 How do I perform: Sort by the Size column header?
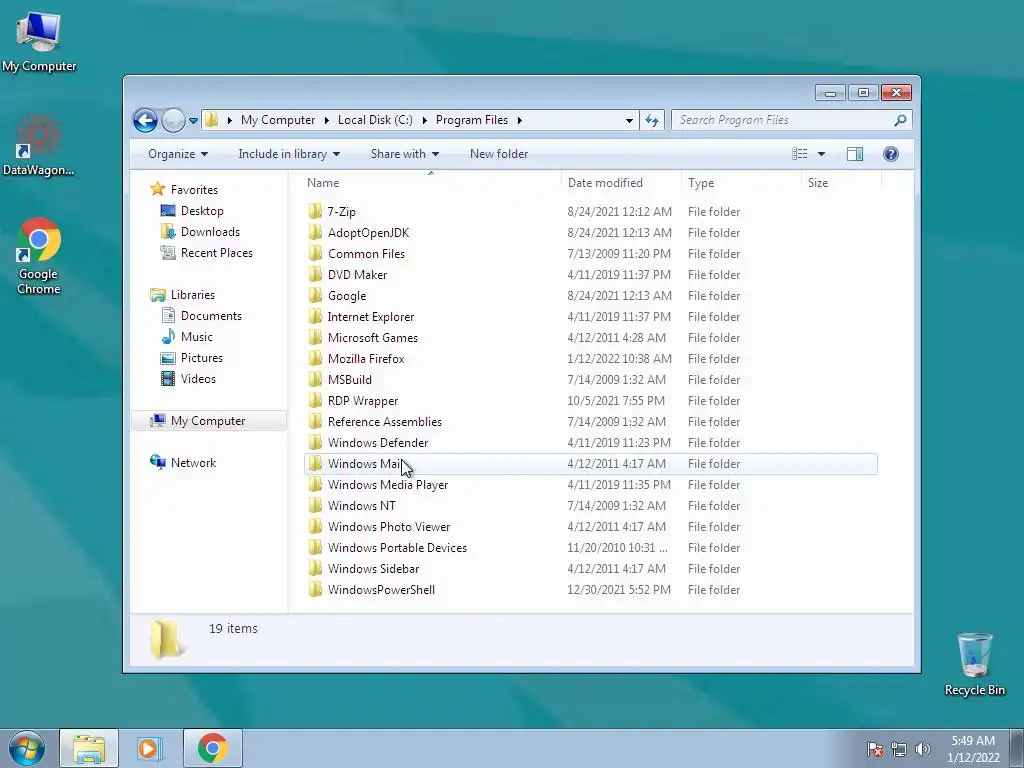pyautogui.click(x=840, y=183)
